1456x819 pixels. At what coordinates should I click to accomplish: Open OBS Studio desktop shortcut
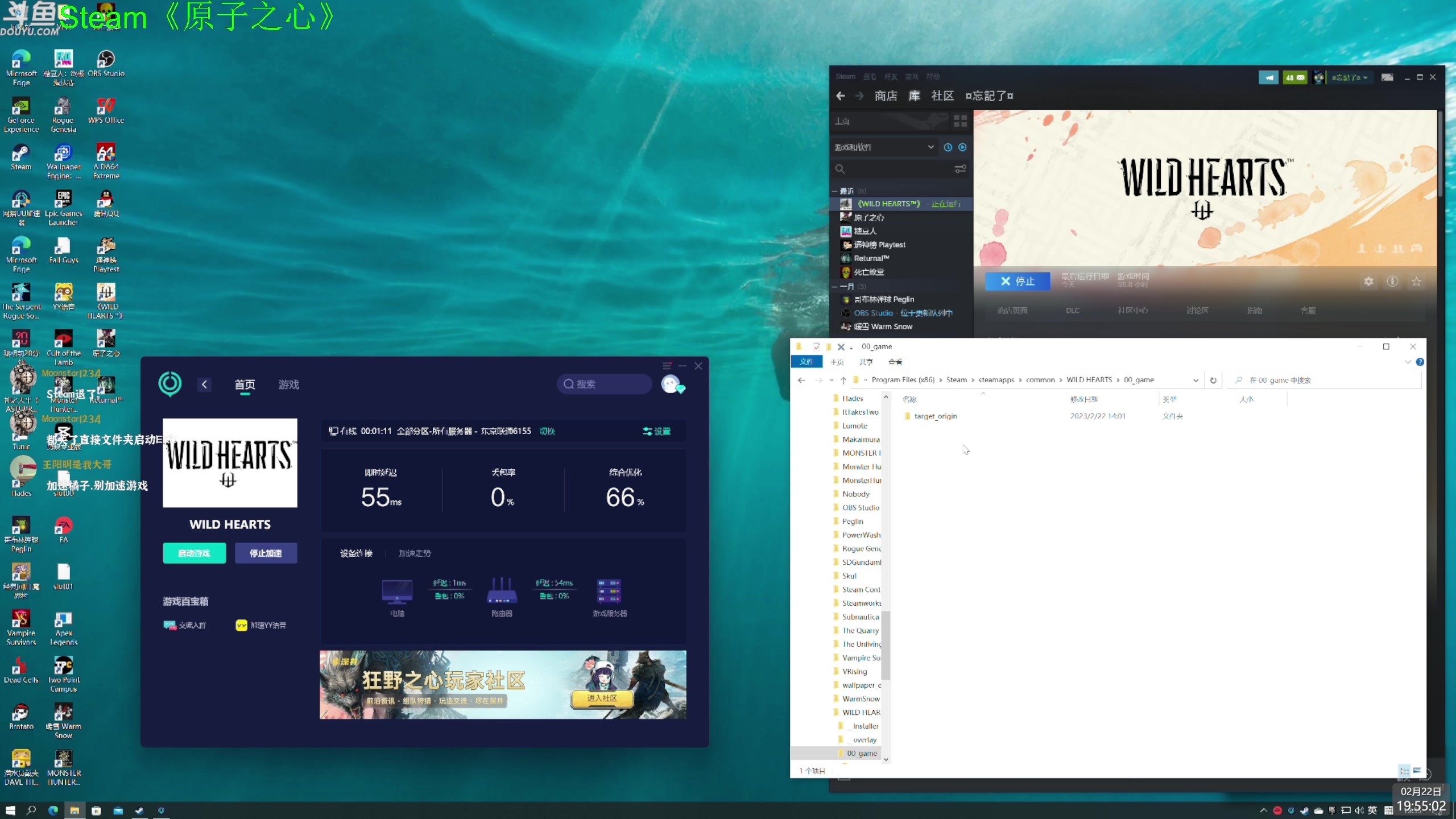106,63
